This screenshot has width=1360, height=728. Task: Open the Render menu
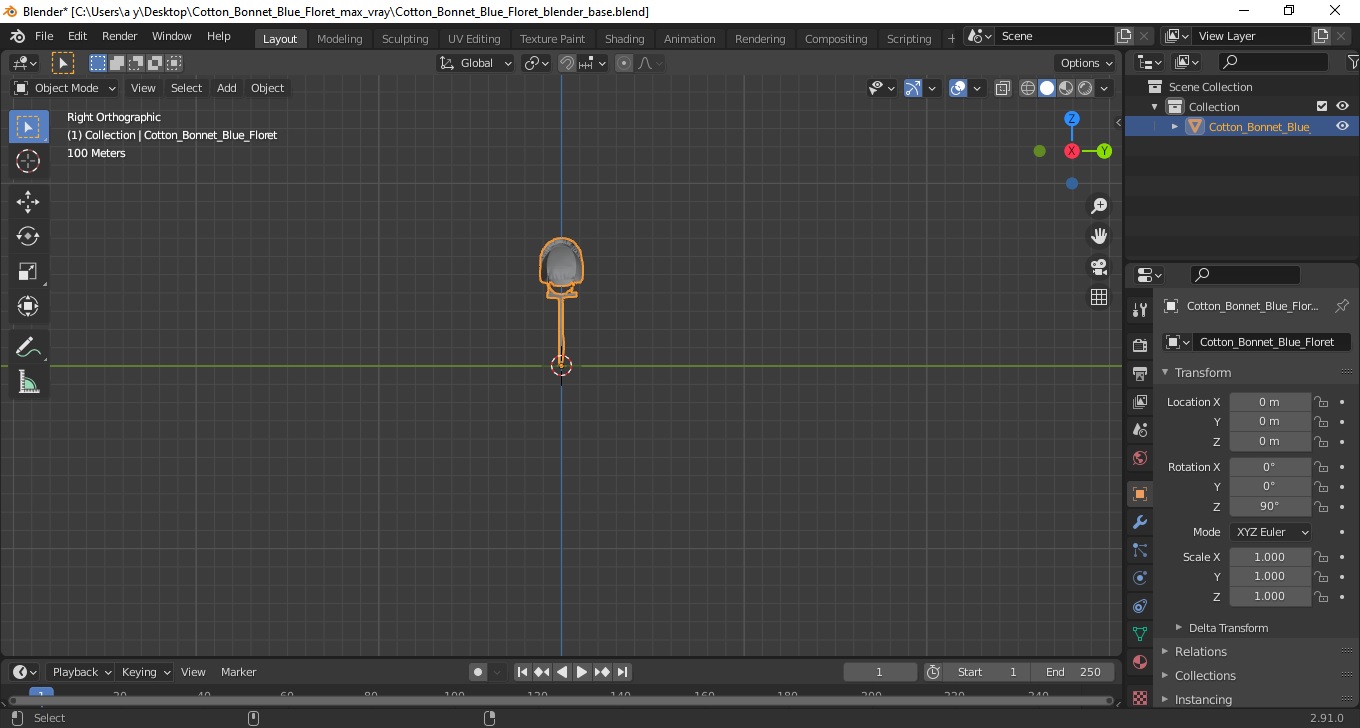click(119, 36)
